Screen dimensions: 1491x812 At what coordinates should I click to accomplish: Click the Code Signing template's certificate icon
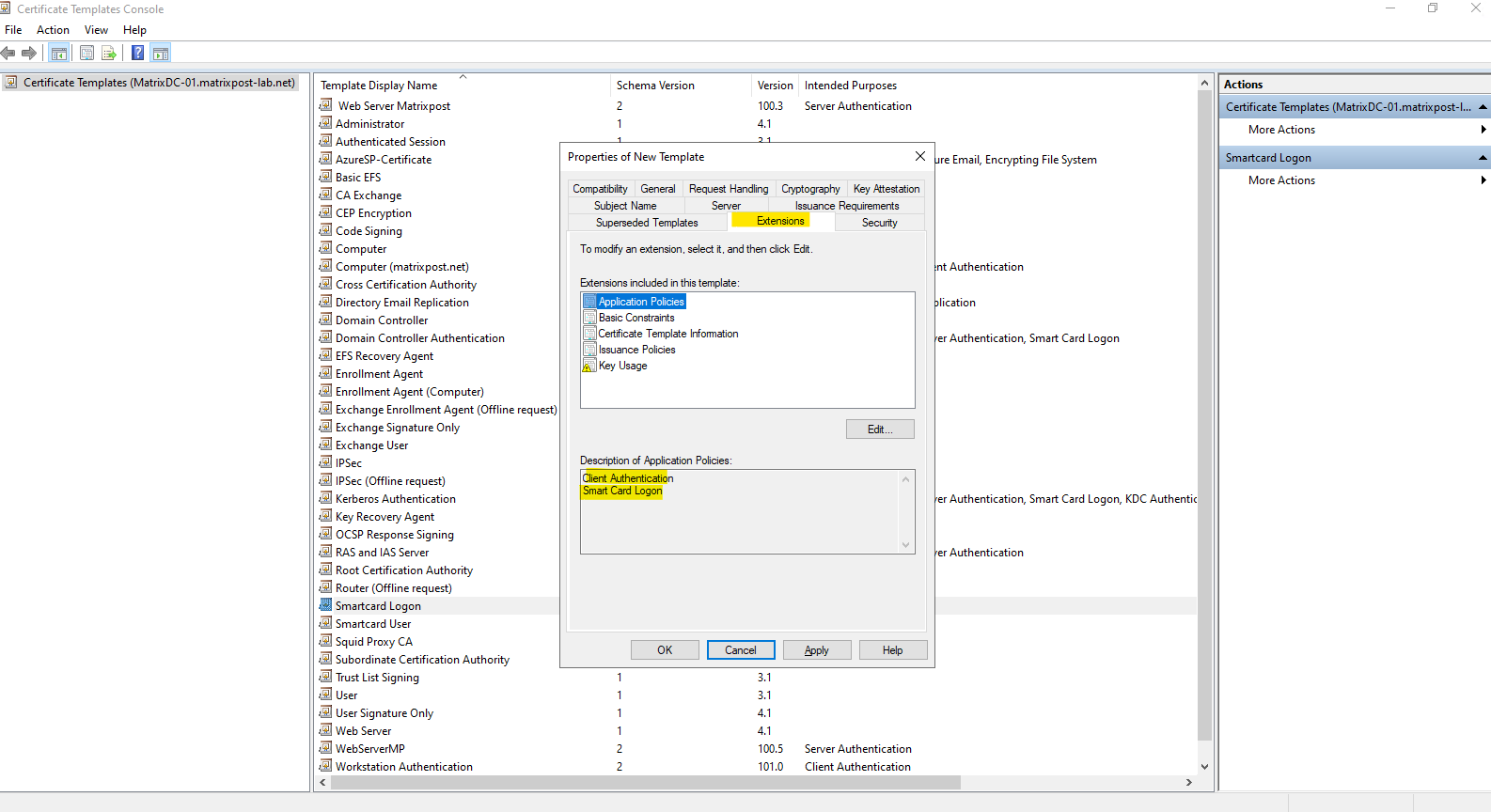point(325,230)
